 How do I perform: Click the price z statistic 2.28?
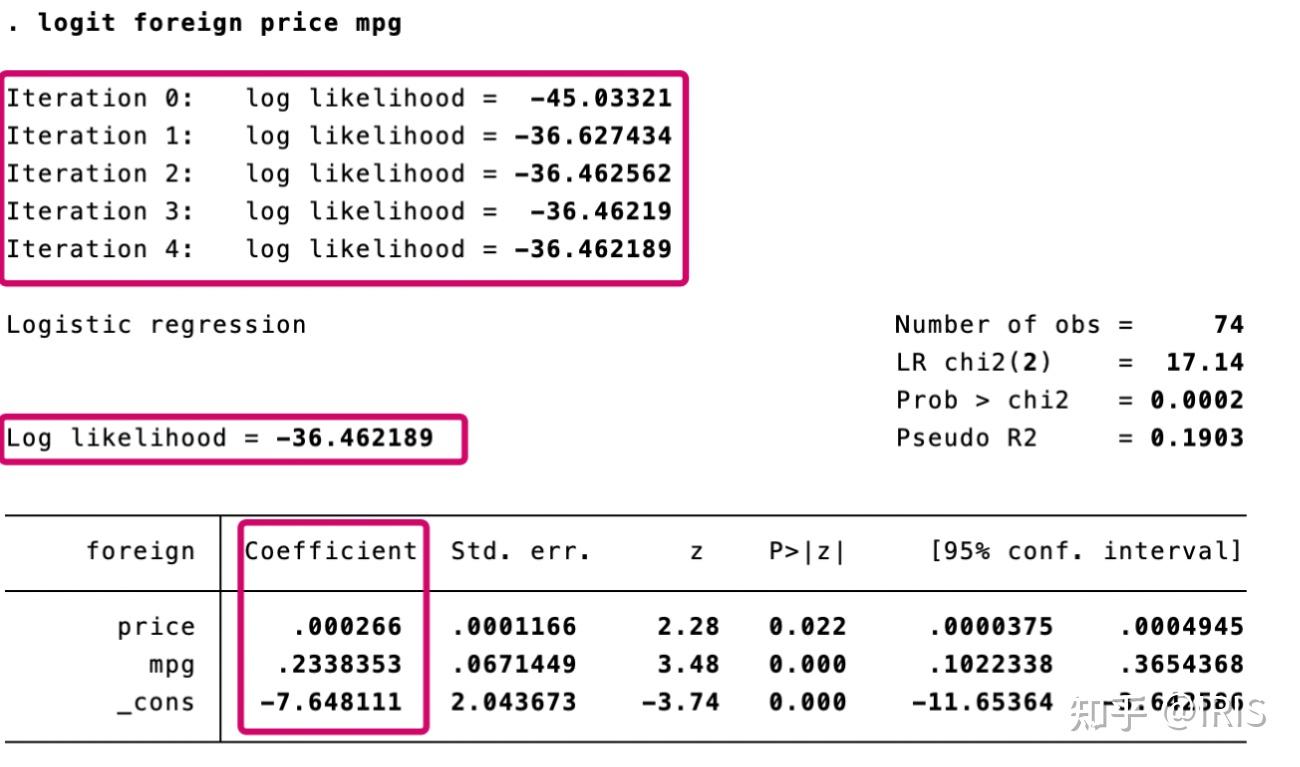coord(688,627)
